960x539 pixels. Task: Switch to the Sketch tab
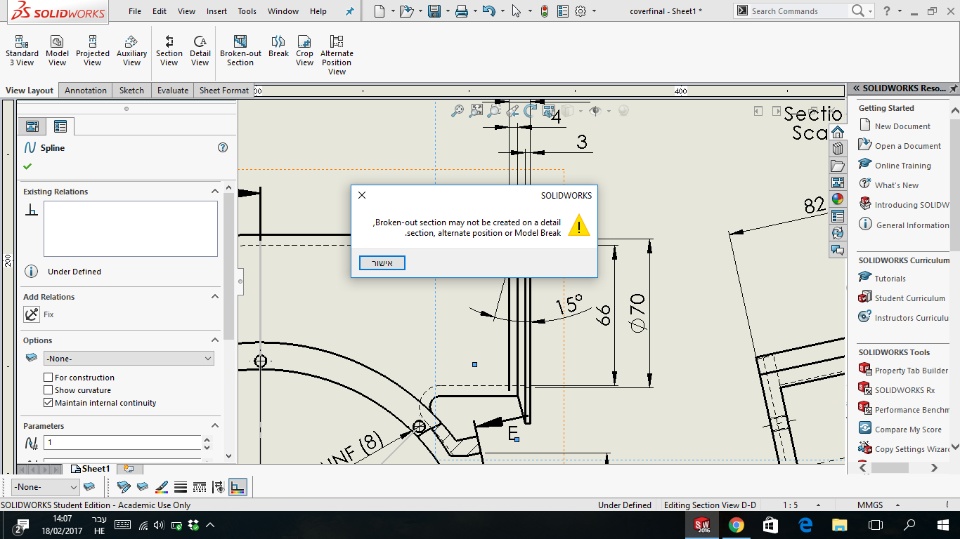pyautogui.click(x=131, y=90)
